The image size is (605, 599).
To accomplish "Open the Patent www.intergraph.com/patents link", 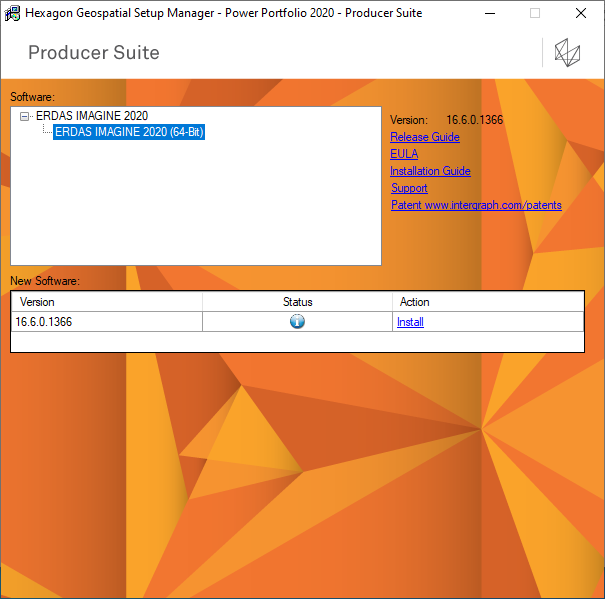I will (x=476, y=205).
